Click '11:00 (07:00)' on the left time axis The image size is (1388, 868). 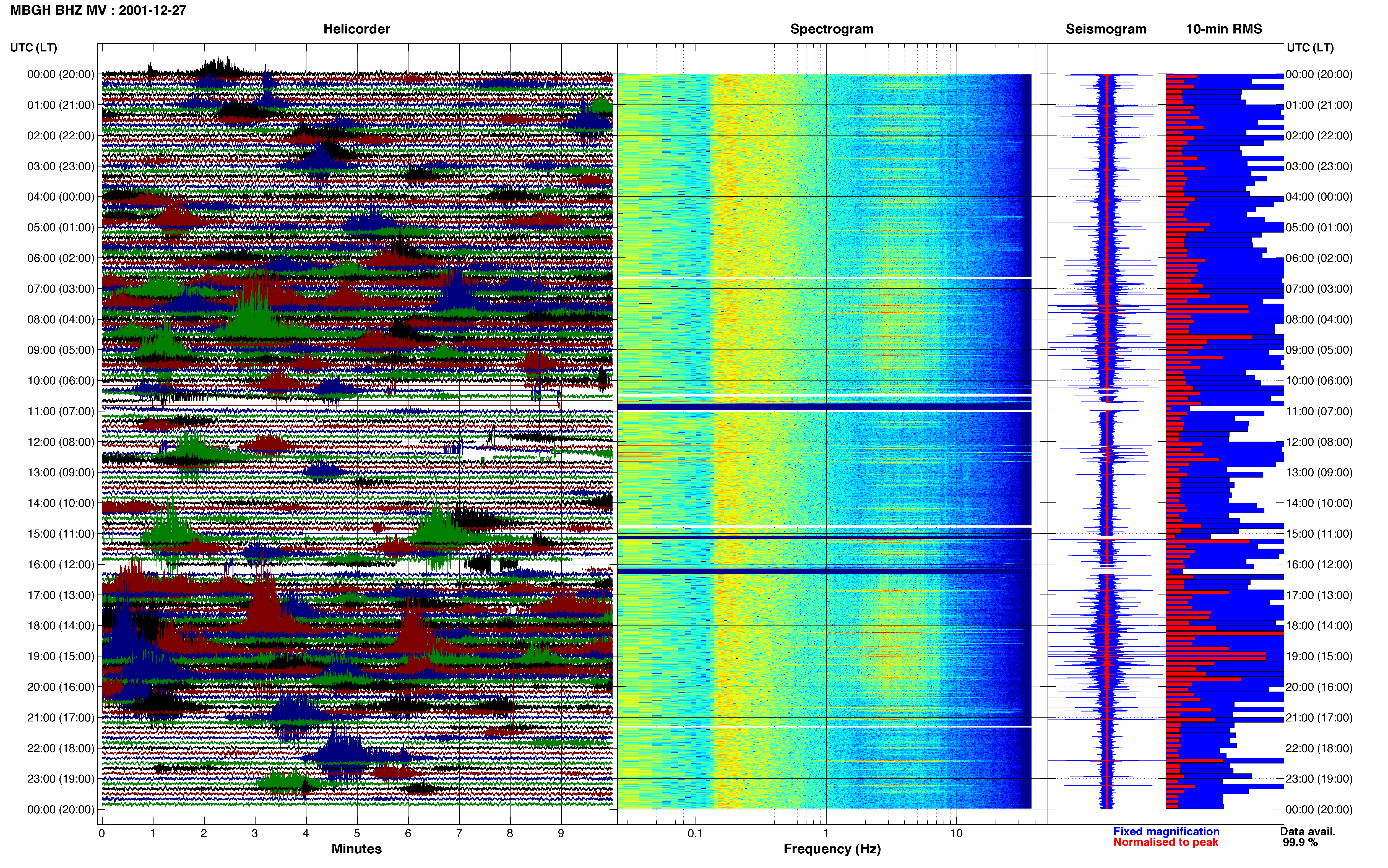60,411
